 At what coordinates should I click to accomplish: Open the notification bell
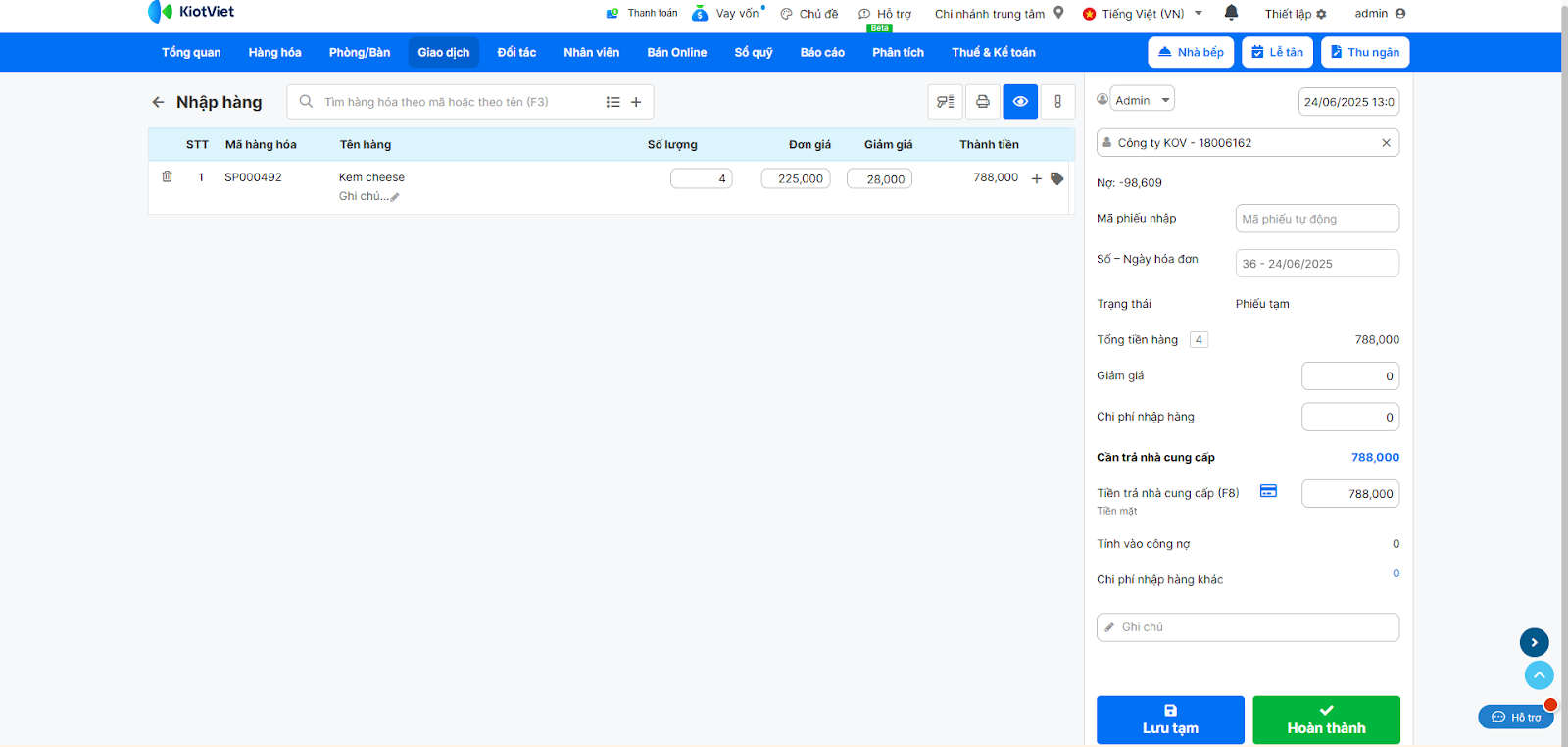1231,13
